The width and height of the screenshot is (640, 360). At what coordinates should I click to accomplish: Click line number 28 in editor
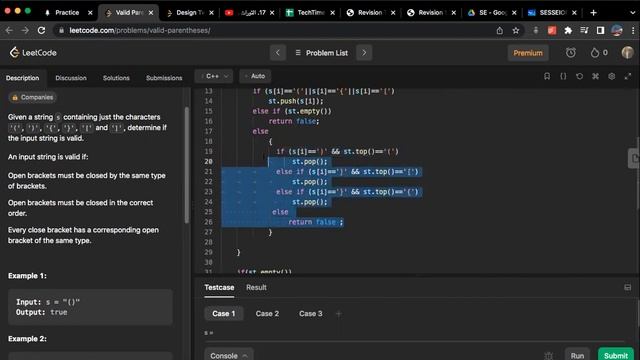[208, 242]
